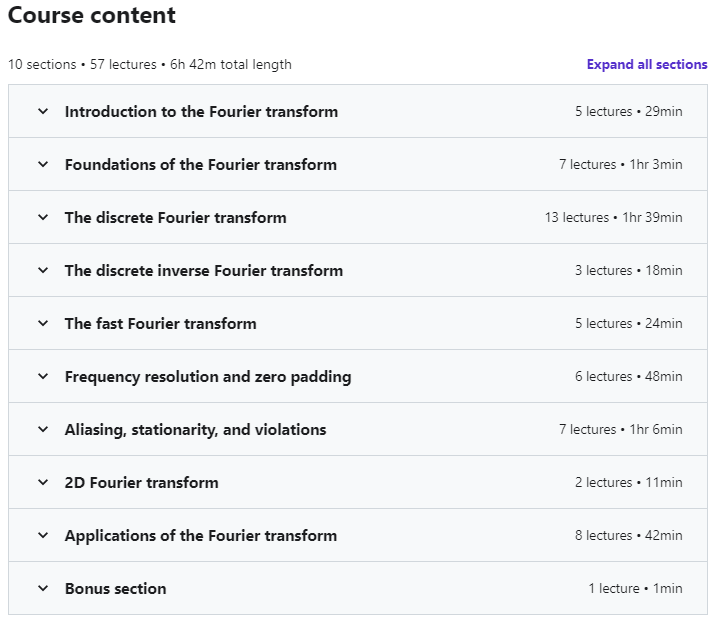Expand the Aliasing, stationarity, and violations chevron
717x620 pixels.
tap(43, 430)
